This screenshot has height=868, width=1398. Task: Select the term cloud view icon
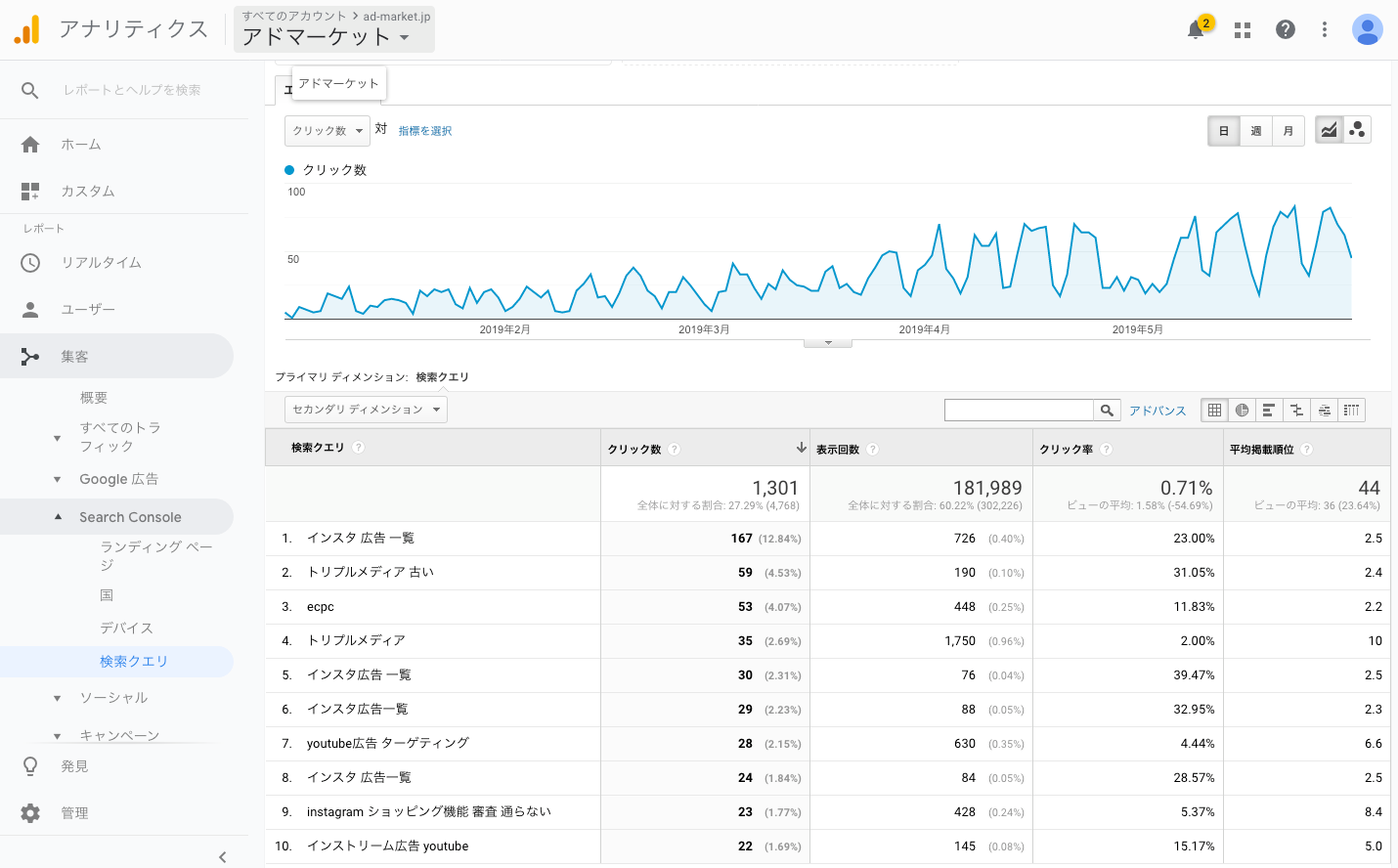pos(1324,411)
